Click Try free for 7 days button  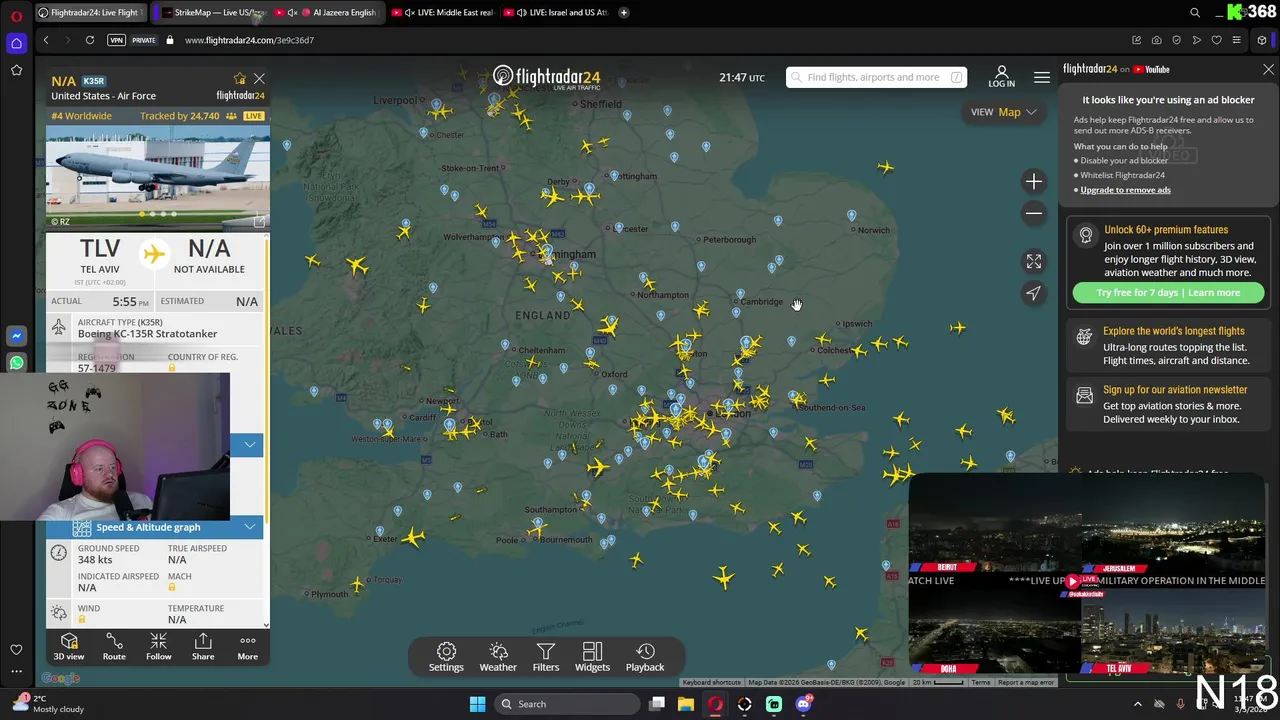[x=1168, y=293]
